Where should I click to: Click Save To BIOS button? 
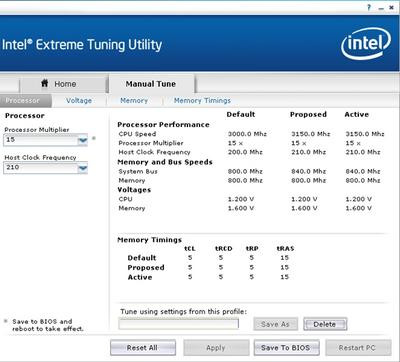pos(286,348)
